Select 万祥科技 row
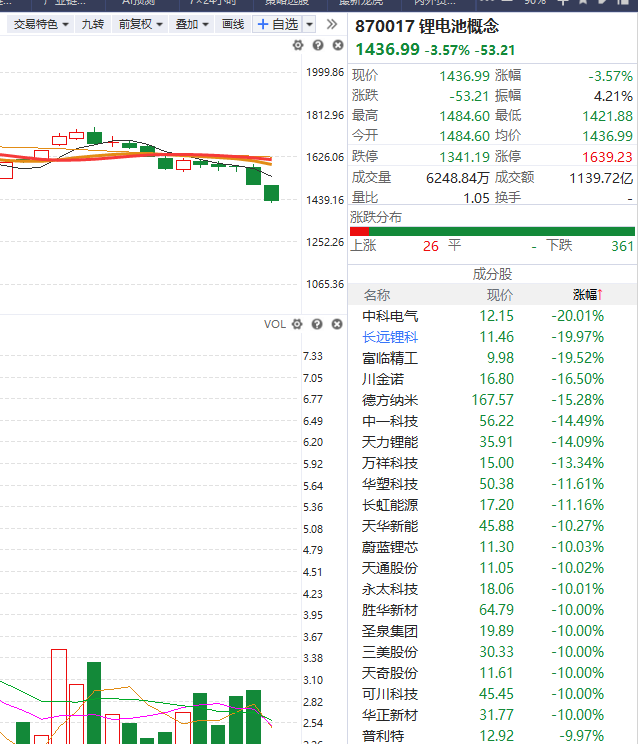This screenshot has height=744, width=638. pos(492,463)
